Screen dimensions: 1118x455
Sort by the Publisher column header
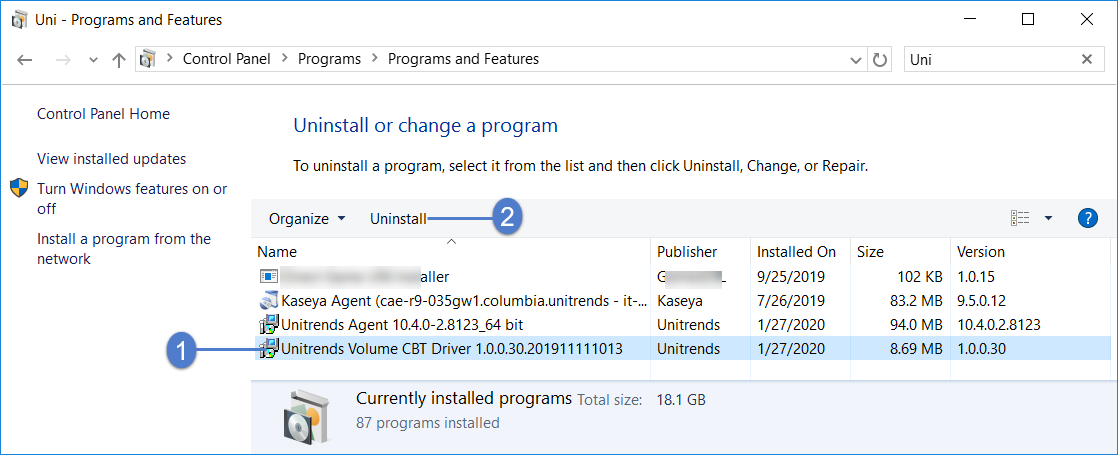point(699,252)
